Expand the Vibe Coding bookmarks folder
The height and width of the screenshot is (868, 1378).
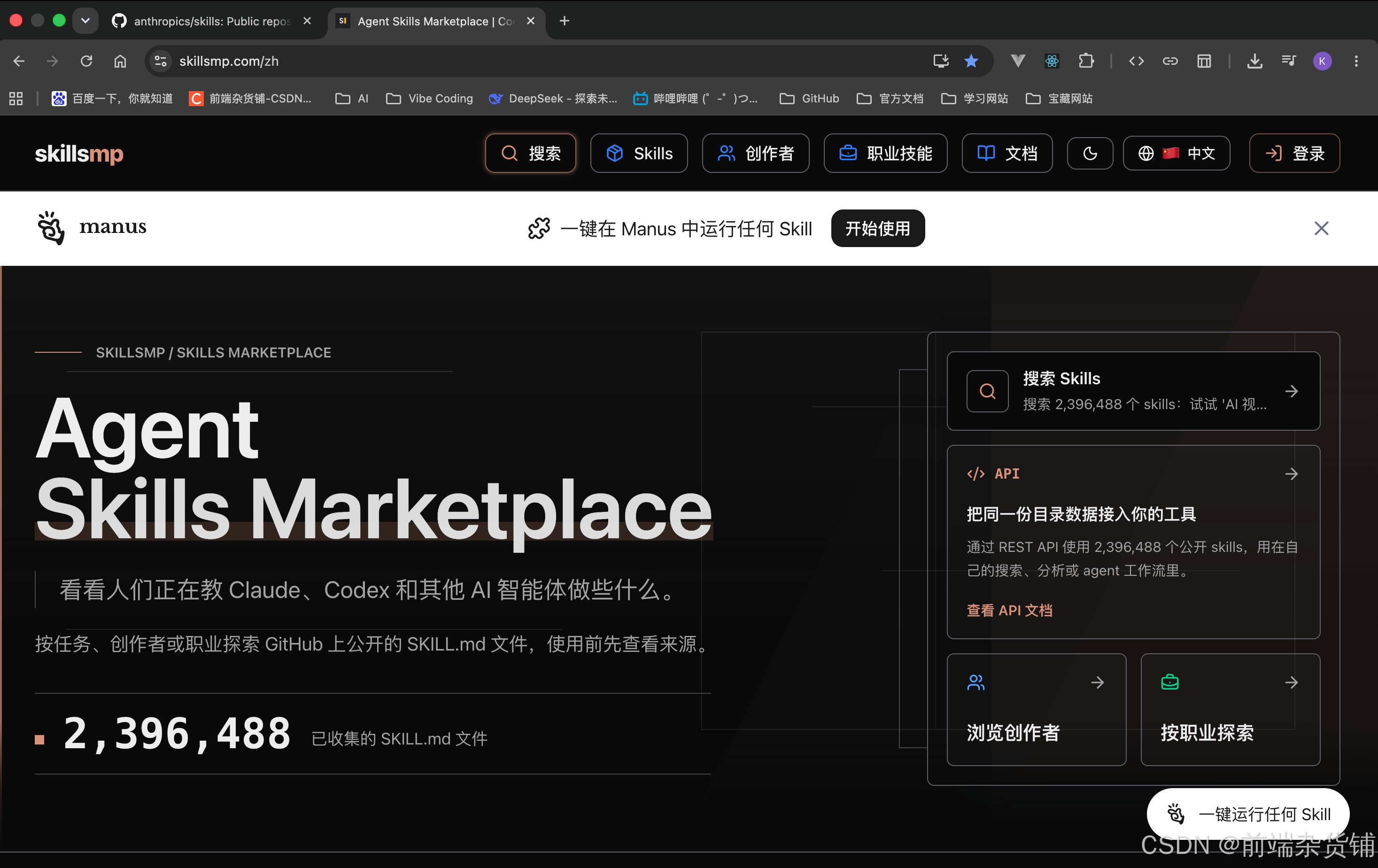(430, 99)
